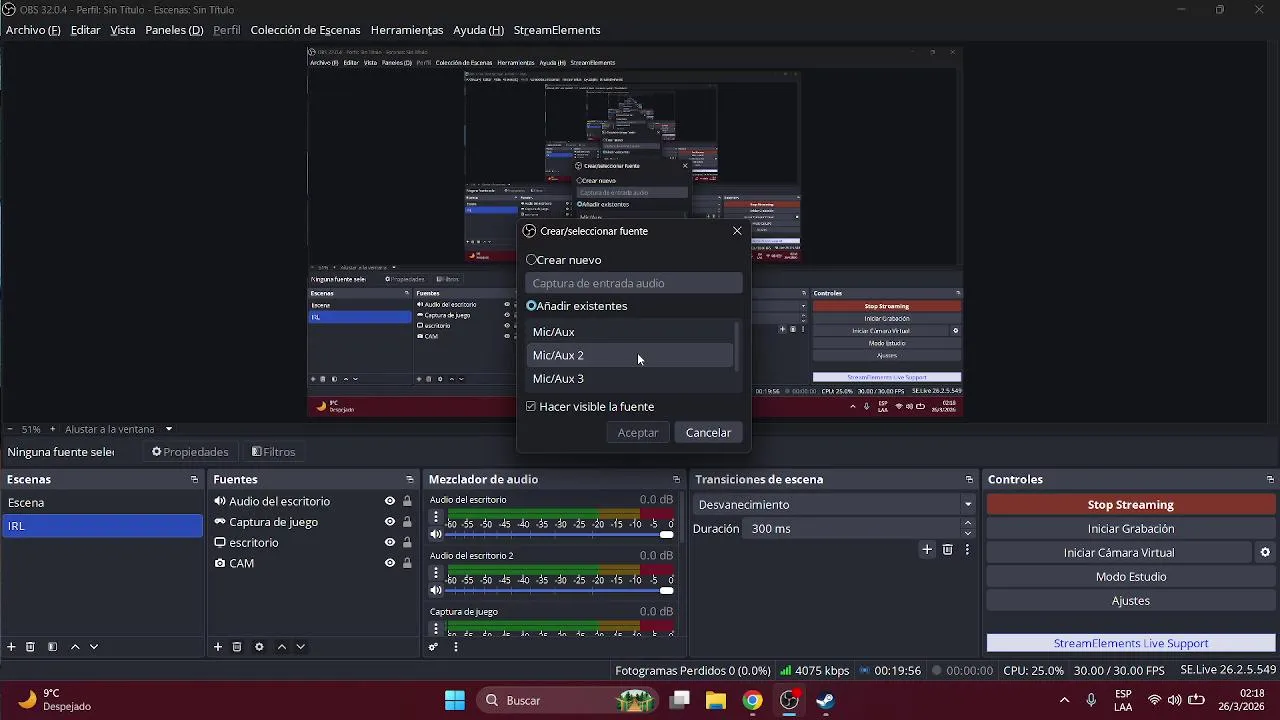Hide the escritorio source
The image size is (1280, 720).
390,542
